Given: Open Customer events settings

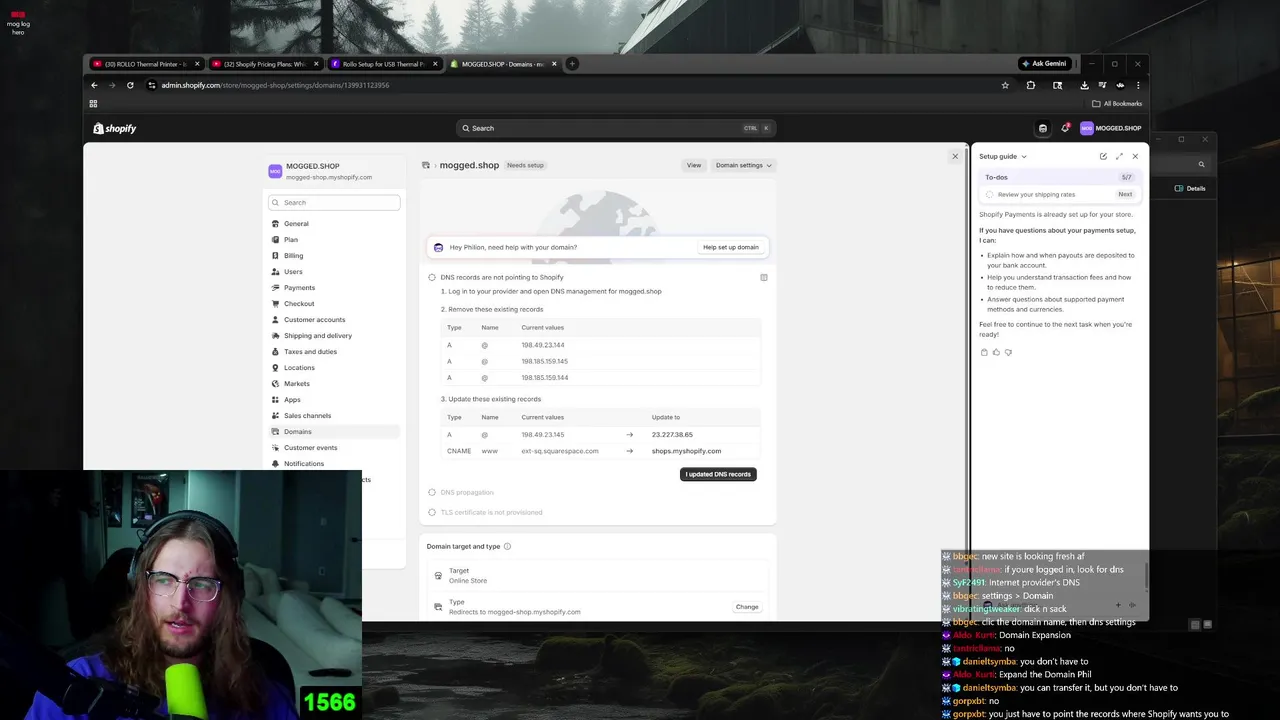Looking at the screenshot, I should point(310,448).
